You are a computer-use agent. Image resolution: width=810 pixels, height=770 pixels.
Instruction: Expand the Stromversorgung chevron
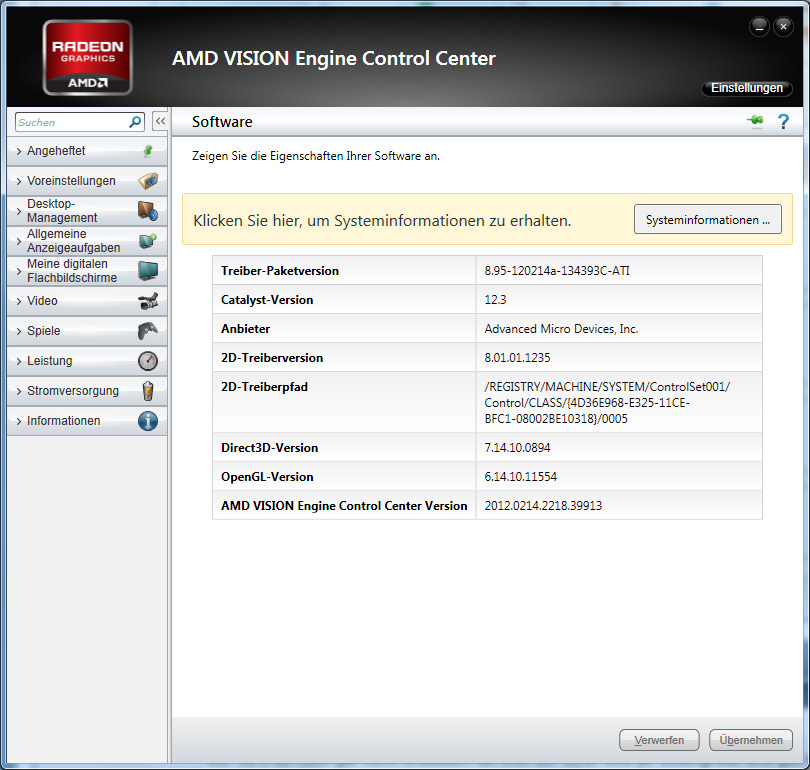coord(19,391)
